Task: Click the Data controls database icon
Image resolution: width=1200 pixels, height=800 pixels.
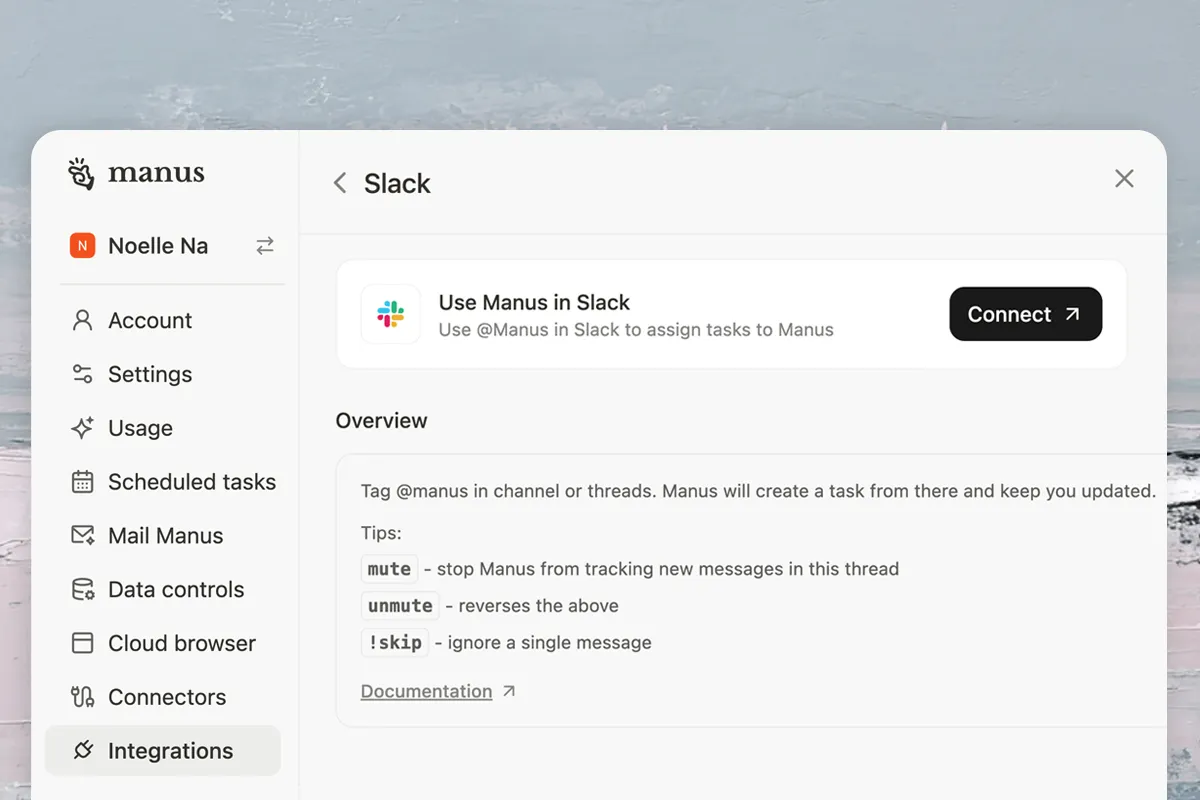Action: [82, 590]
